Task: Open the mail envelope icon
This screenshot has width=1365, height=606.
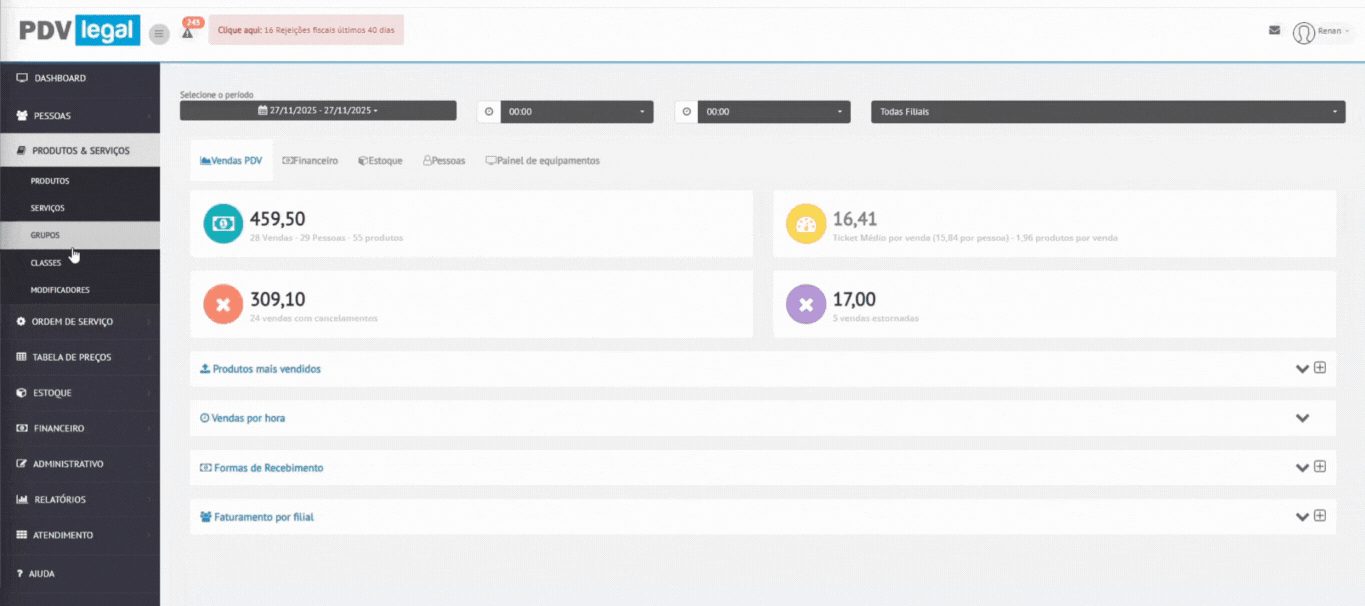Action: (x=1274, y=30)
